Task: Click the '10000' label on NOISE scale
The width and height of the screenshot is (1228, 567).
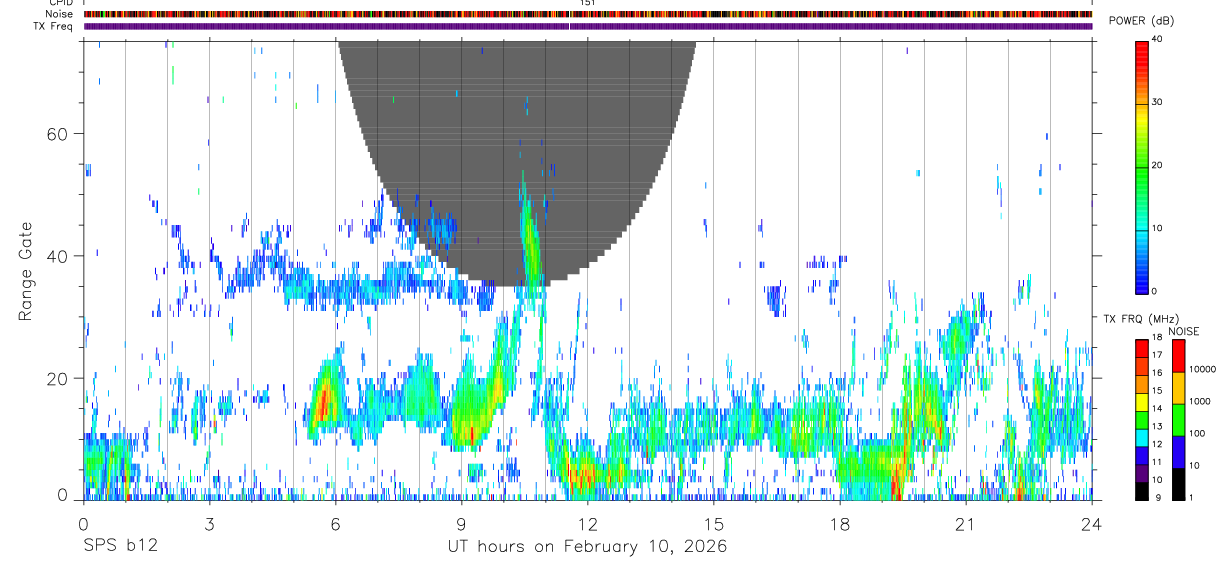Action: tap(1201, 369)
